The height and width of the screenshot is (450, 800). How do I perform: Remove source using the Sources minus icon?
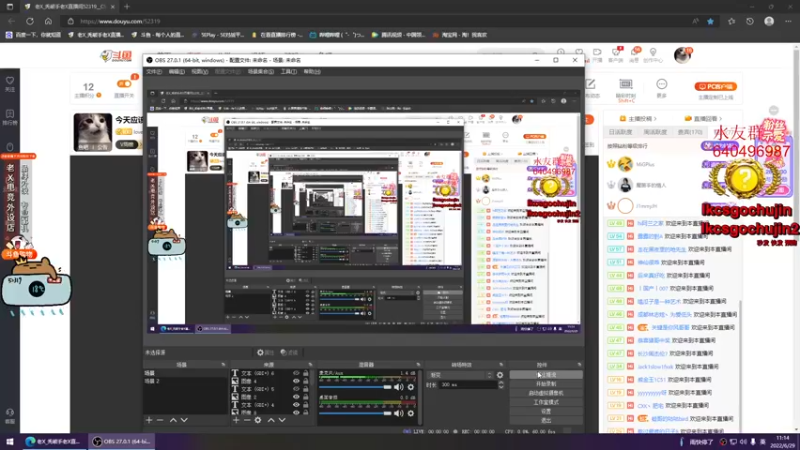coord(247,420)
